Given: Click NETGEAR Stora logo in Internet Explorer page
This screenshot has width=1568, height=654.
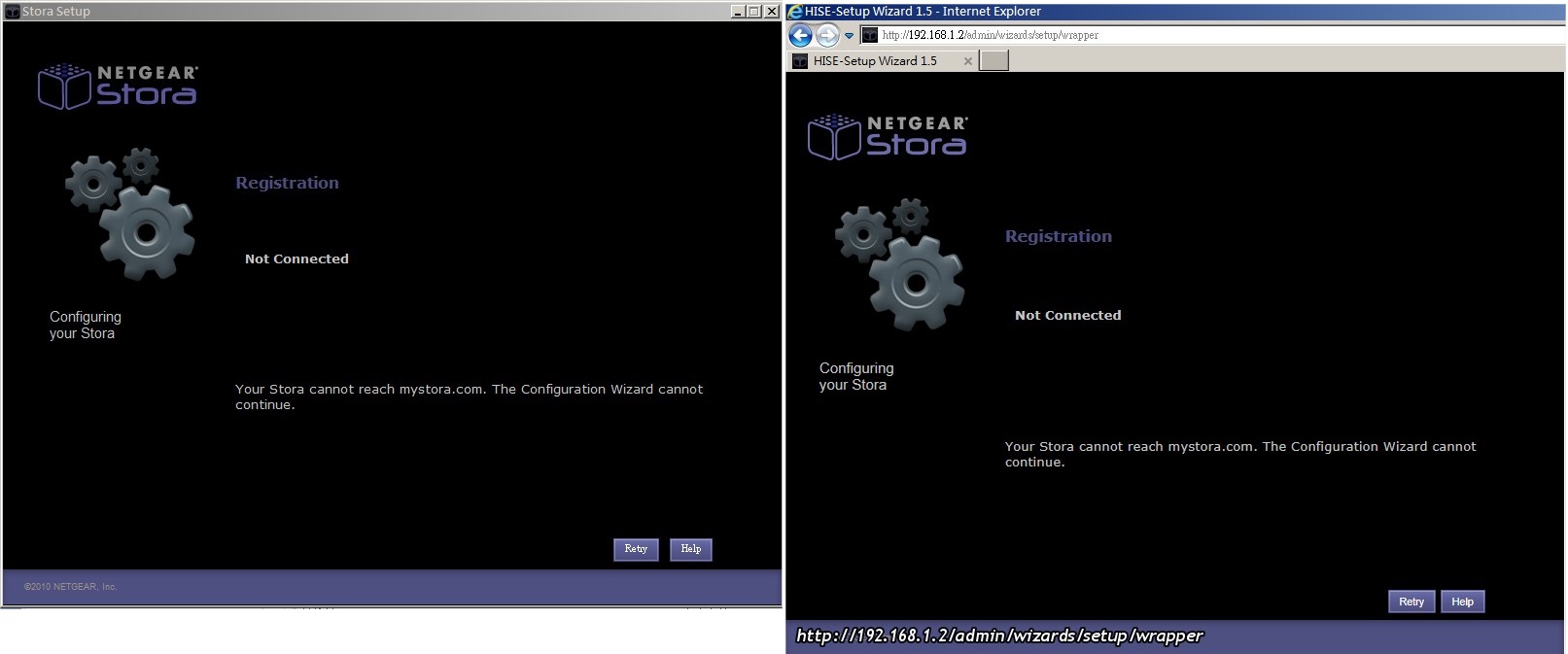Looking at the screenshot, I should [x=888, y=137].
